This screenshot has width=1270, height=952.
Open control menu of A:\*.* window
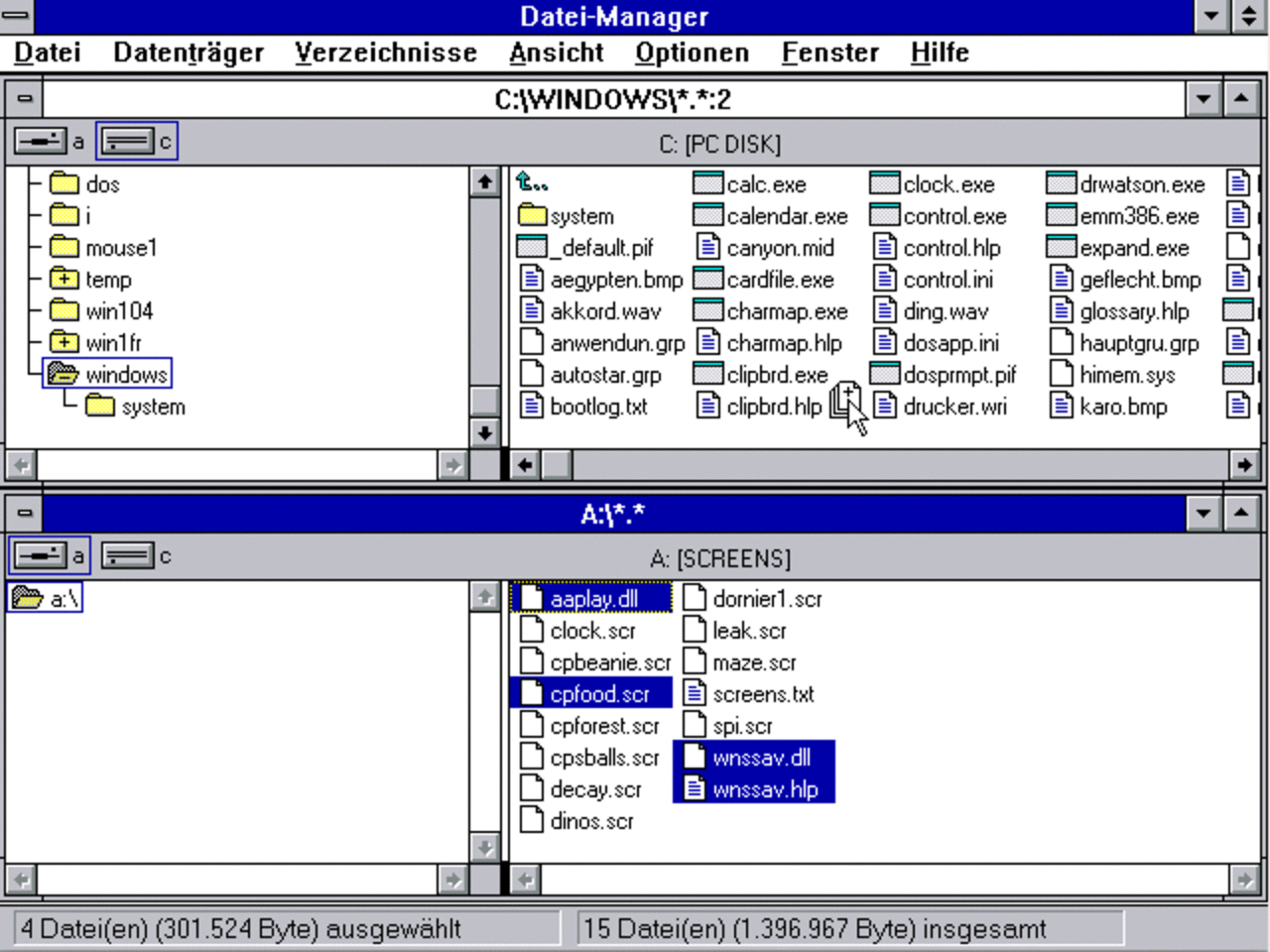click(25, 513)
